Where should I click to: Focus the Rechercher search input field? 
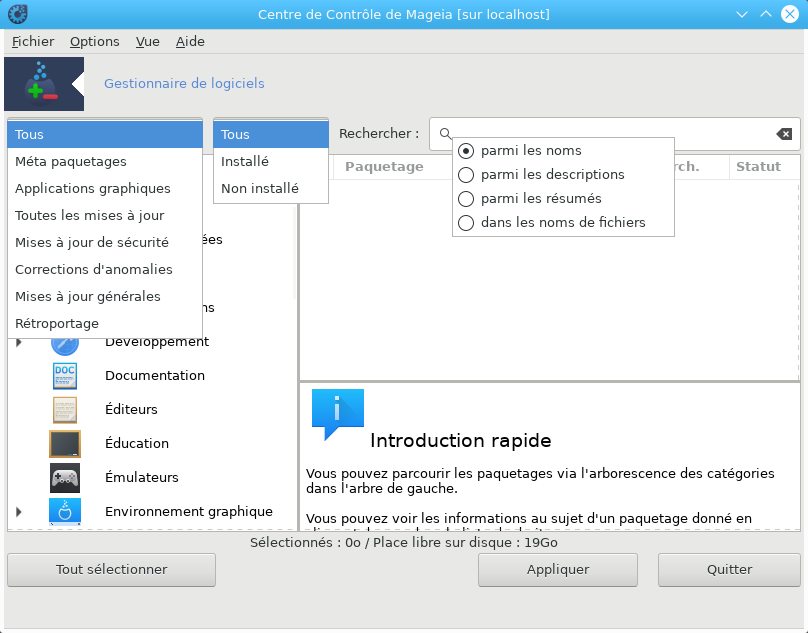(614, 134)
